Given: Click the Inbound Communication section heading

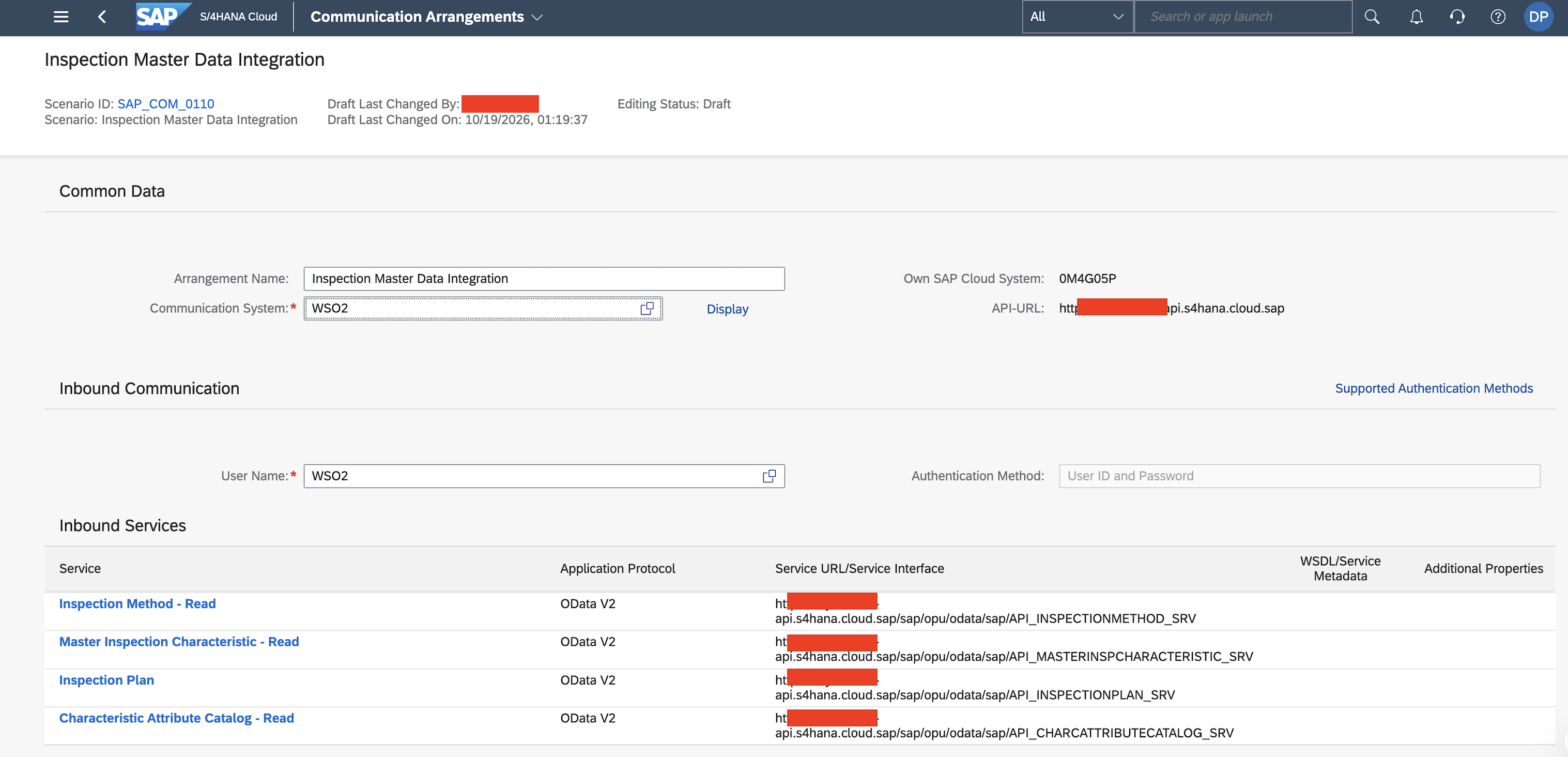Looking at the screenshot, I should pos(149,388).
